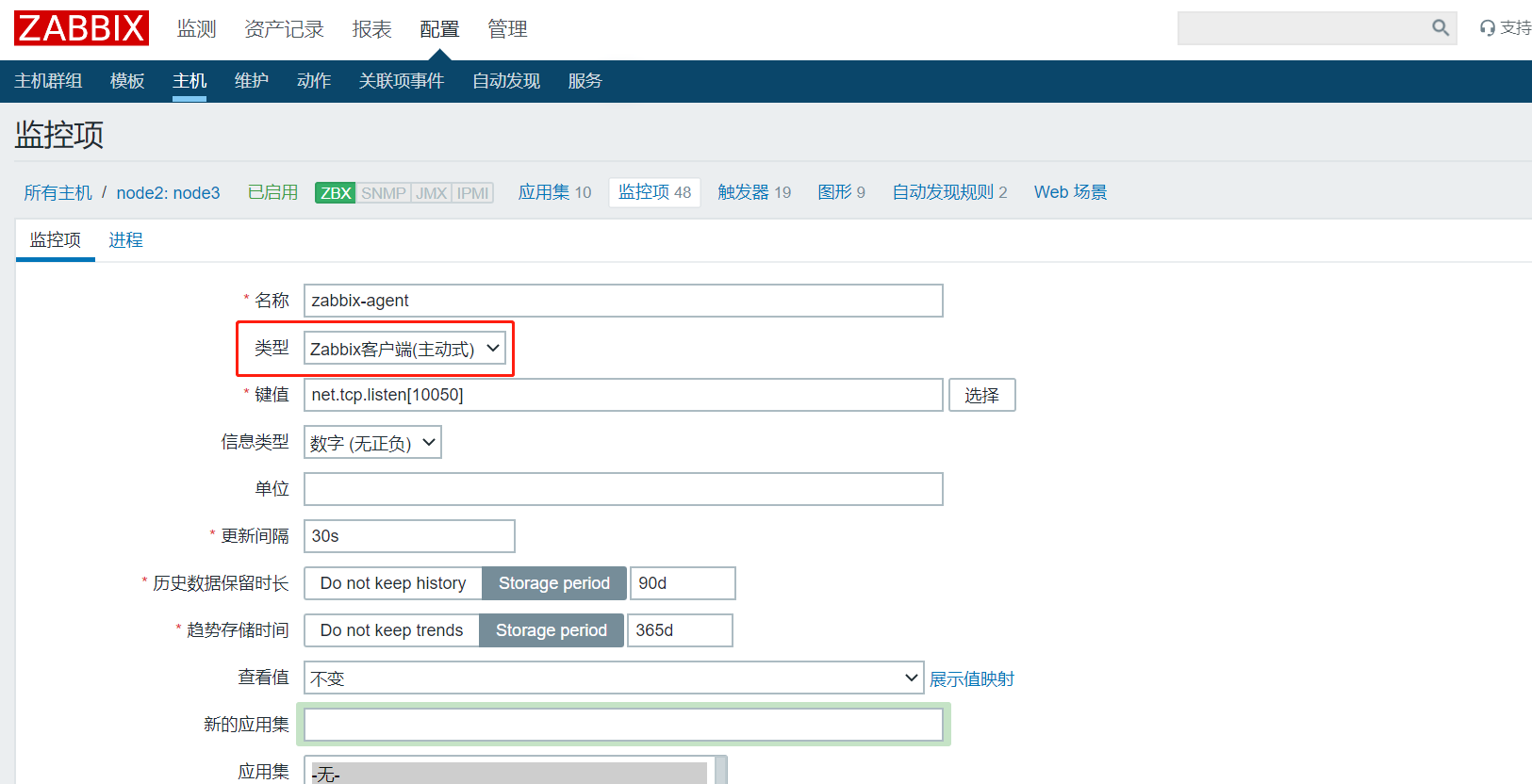Open the 信息类型 dropdown
This screenshot has width=1532, height=784.
(372, 442)
